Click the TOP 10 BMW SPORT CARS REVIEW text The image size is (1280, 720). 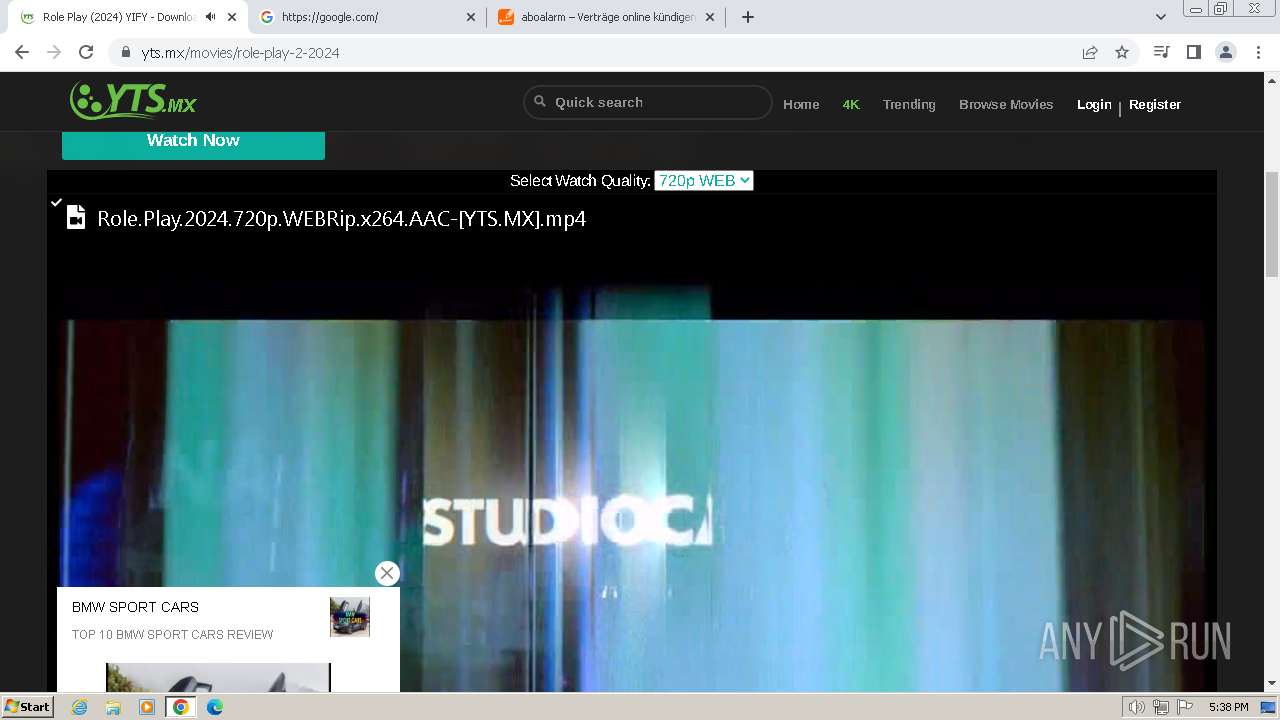[172, 634]
